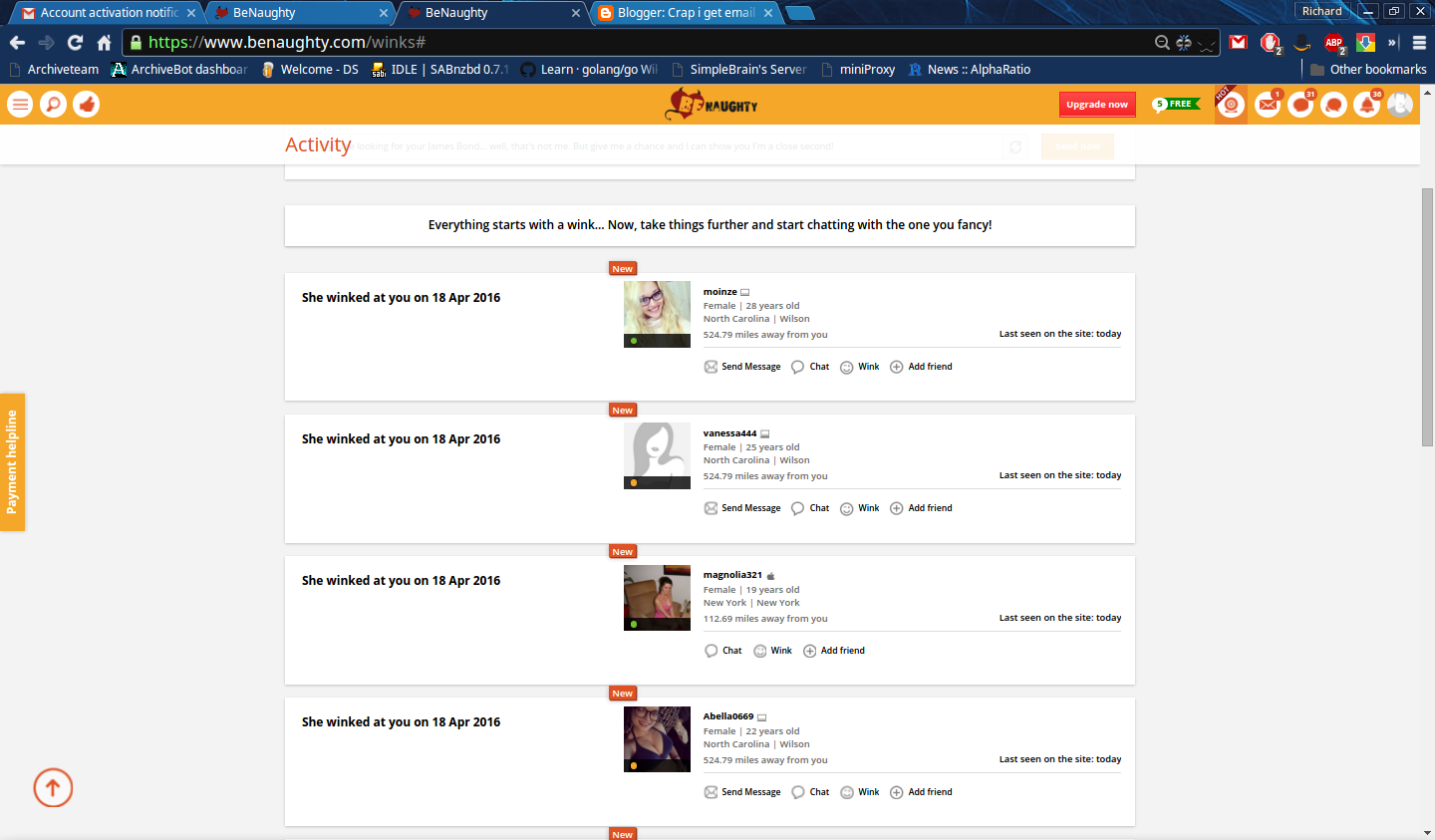Open the Welcome - DS bookmark
This screenshot has height=840, width=1435.
pos(310,69)
